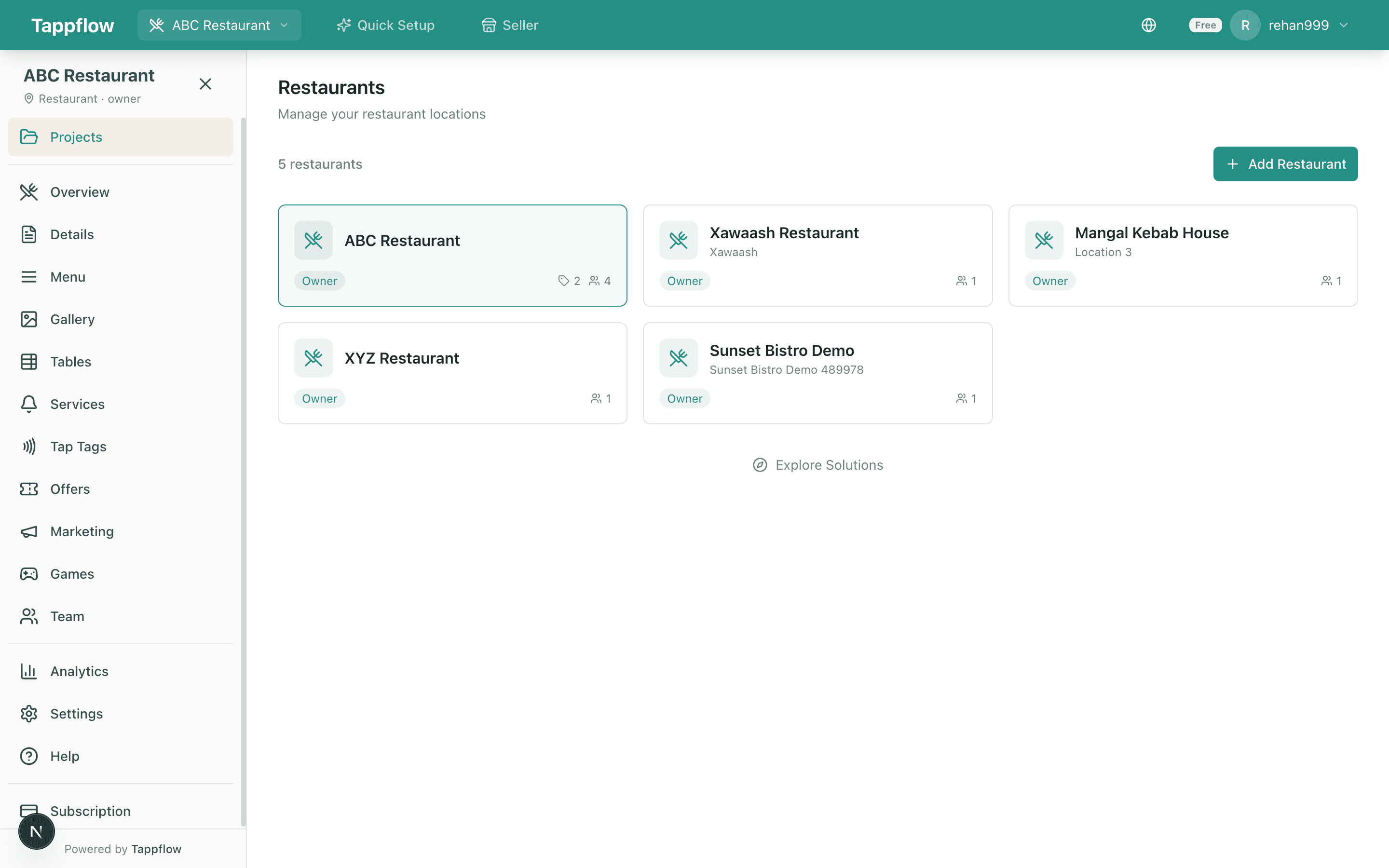Open the Sunset Bistro Demo card
The height and width of the screenshot is (868, 1389).
coord(817,373)
